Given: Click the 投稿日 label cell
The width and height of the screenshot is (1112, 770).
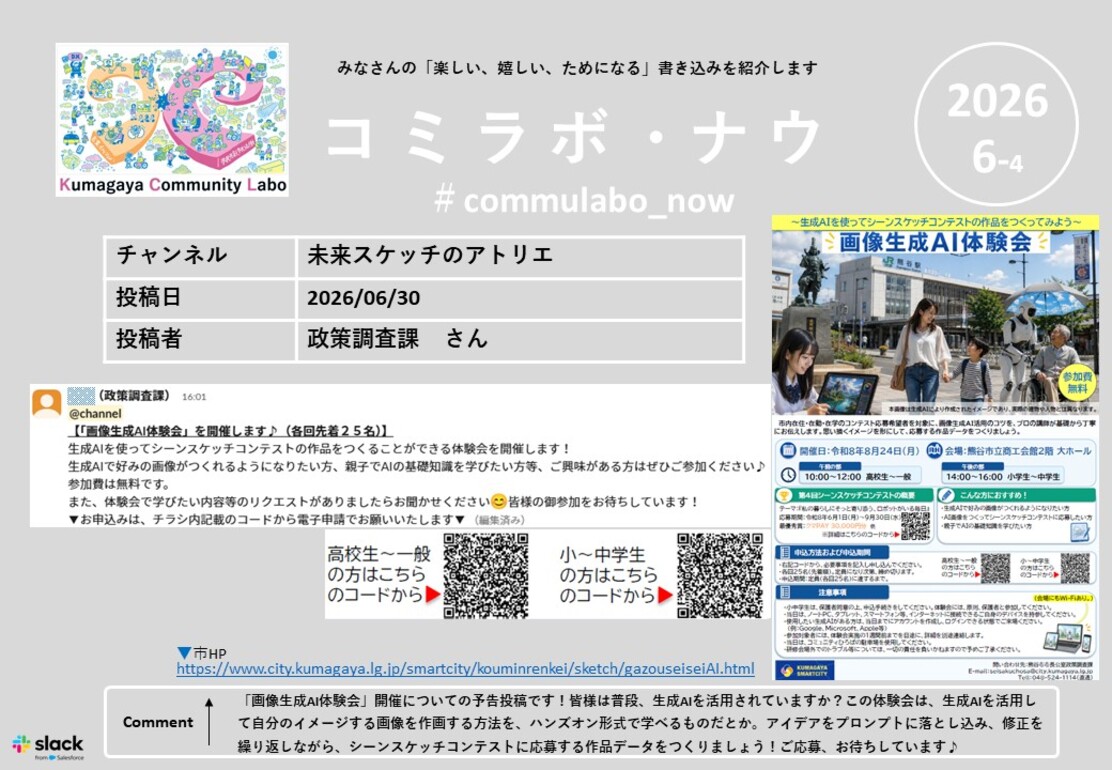Looking at the screenshot, I should click(200, 298).
